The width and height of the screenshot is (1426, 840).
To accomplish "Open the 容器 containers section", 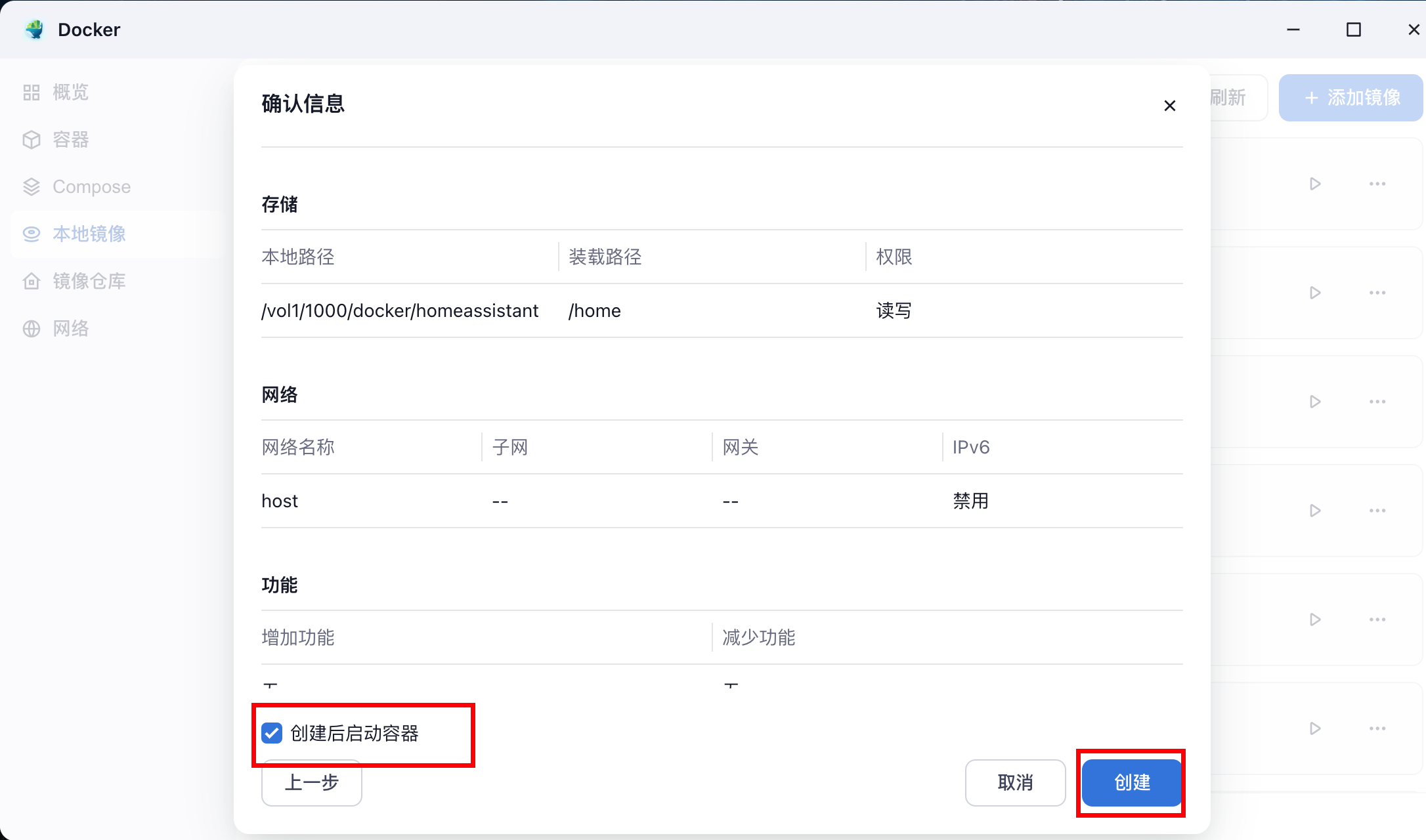I will point(70,140).
